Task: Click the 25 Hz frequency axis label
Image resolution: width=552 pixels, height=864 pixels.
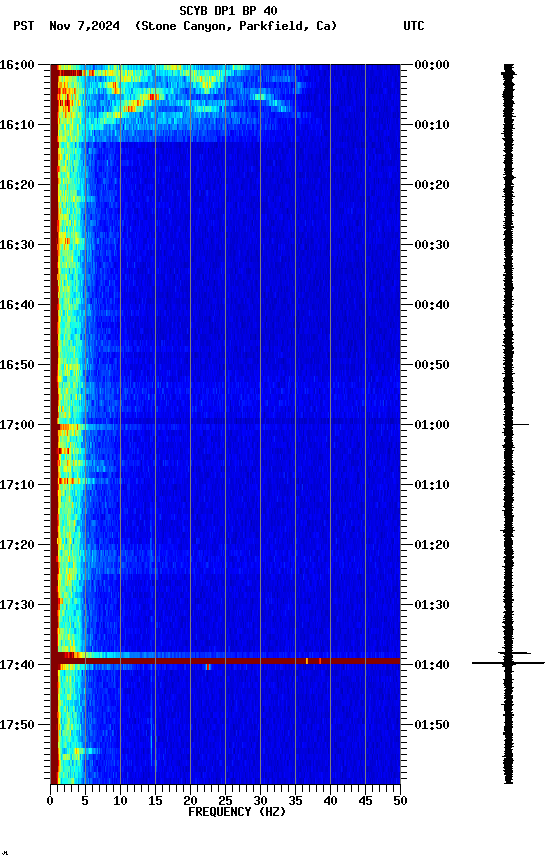Action: click(x=225, y=801)
